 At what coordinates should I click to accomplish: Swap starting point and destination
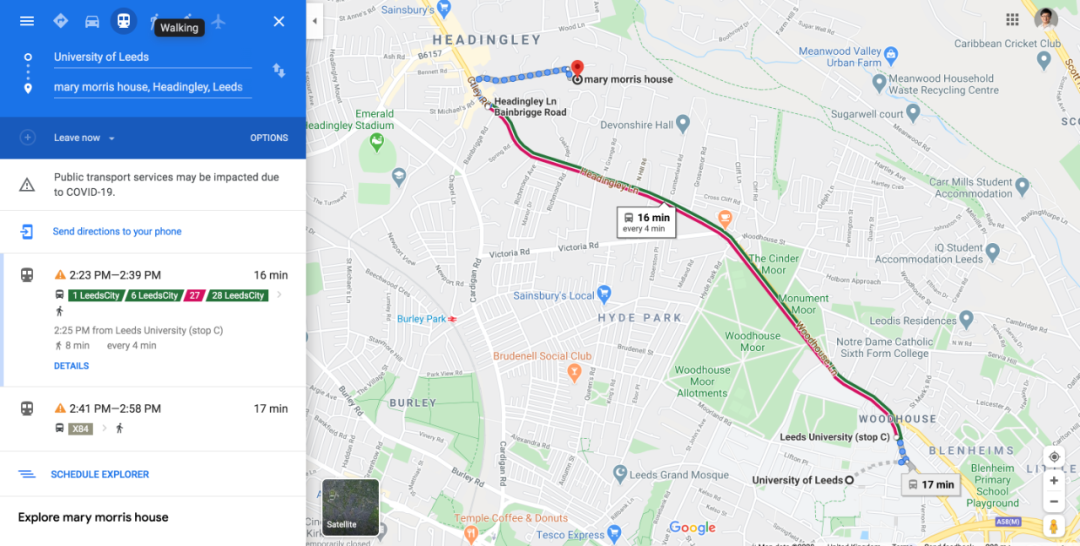[x=279, y=71]
